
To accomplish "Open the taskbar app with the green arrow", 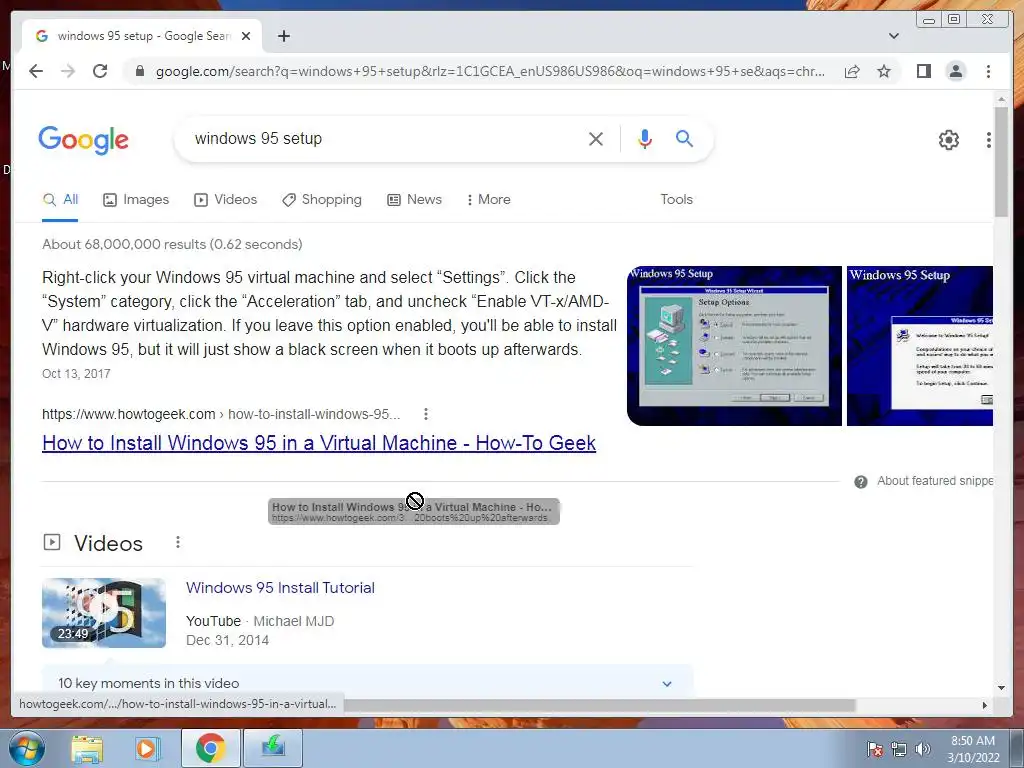I will pos(273,748).
